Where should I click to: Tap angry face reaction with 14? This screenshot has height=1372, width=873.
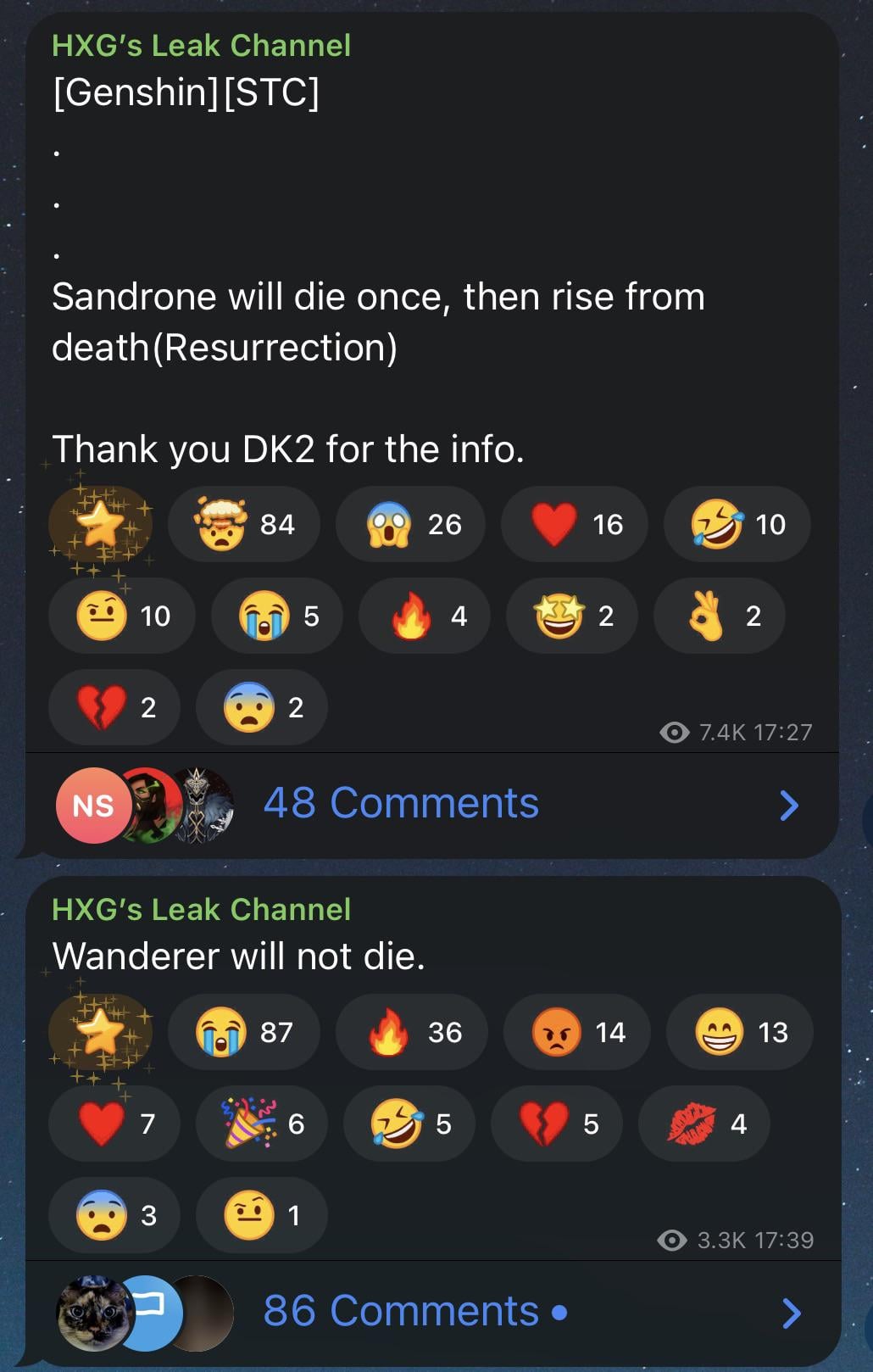pyautogui.click(x=576, y=1033)
